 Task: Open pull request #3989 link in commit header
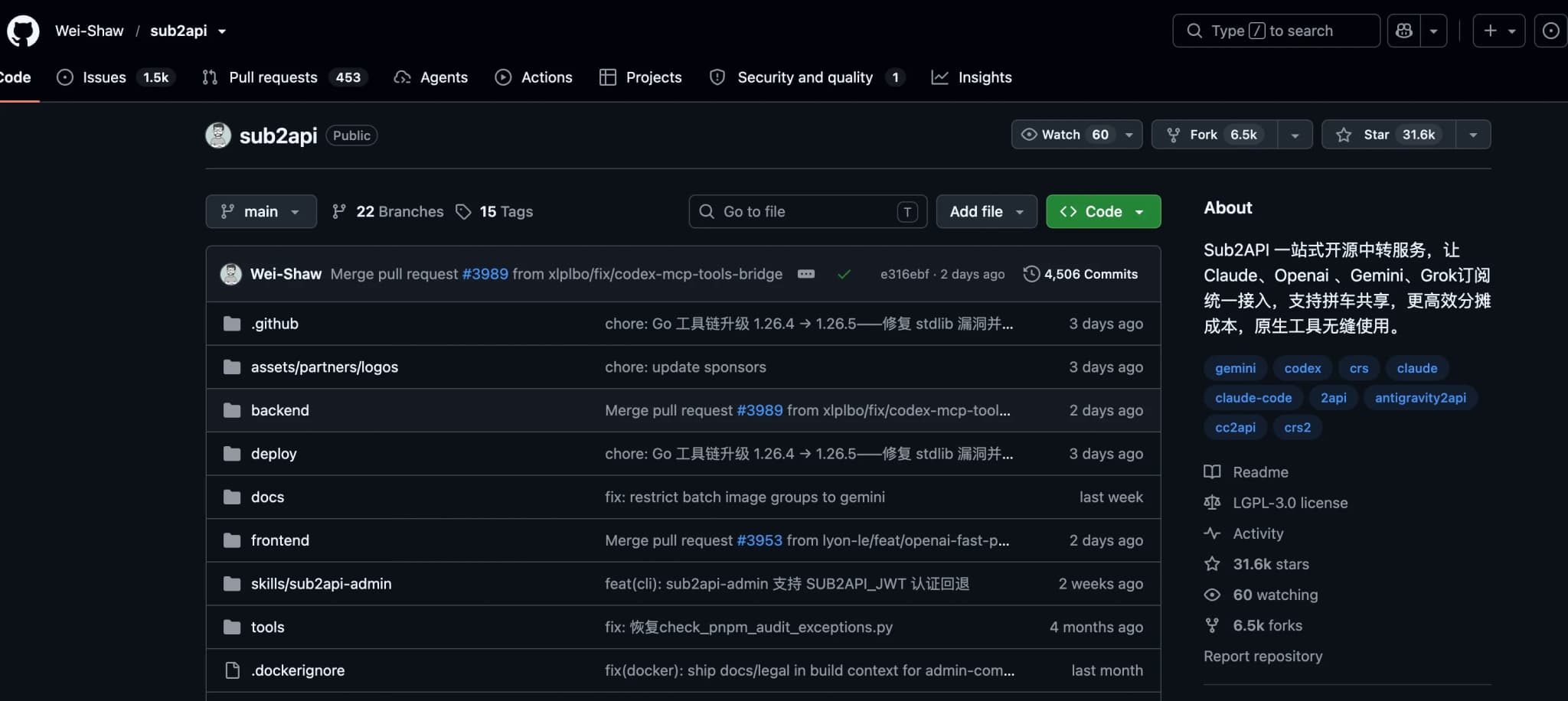[x=485, y=274]
